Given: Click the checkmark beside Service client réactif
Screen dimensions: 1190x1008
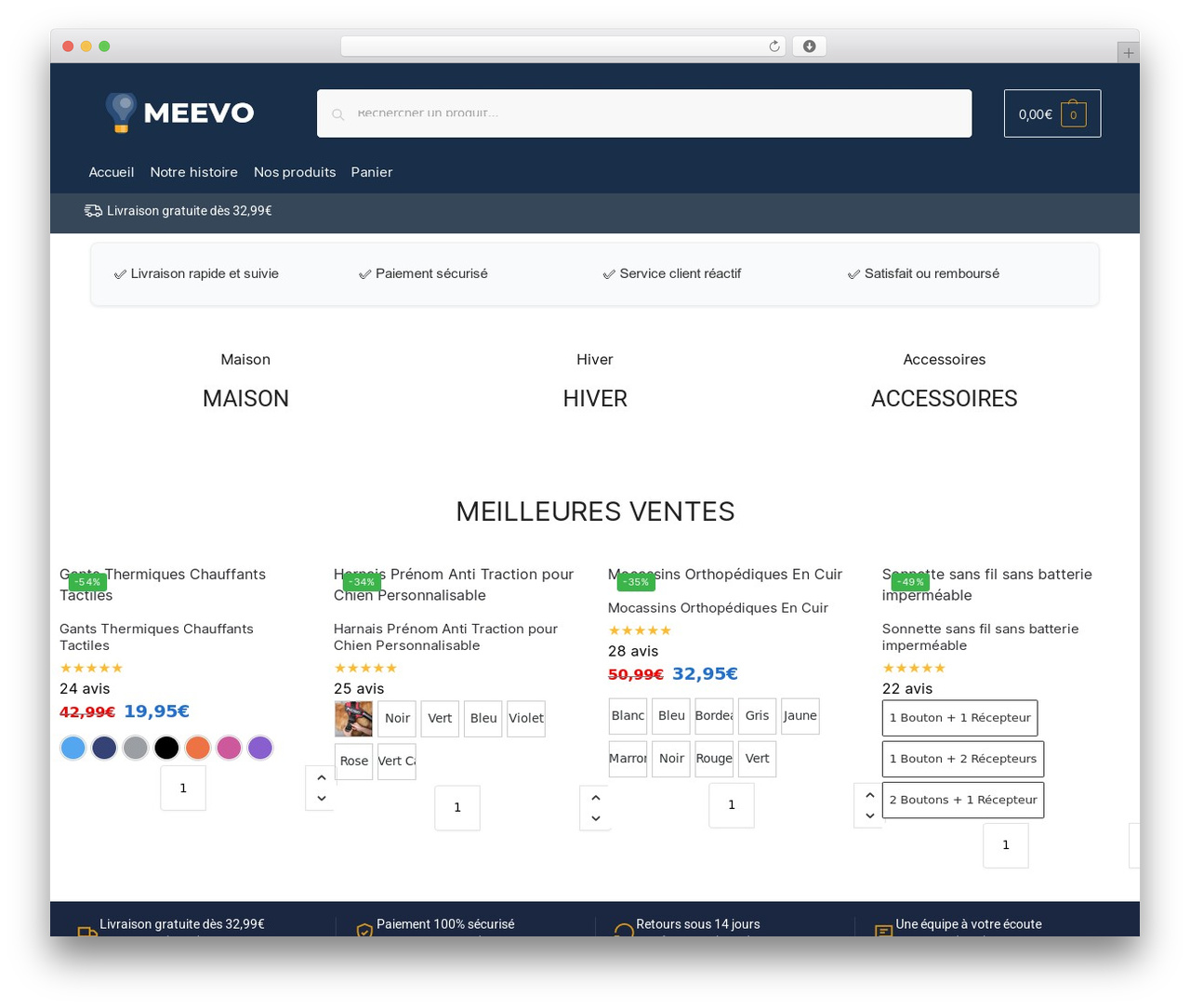Looking at the screenshot, I should click(x=609, y=274).
